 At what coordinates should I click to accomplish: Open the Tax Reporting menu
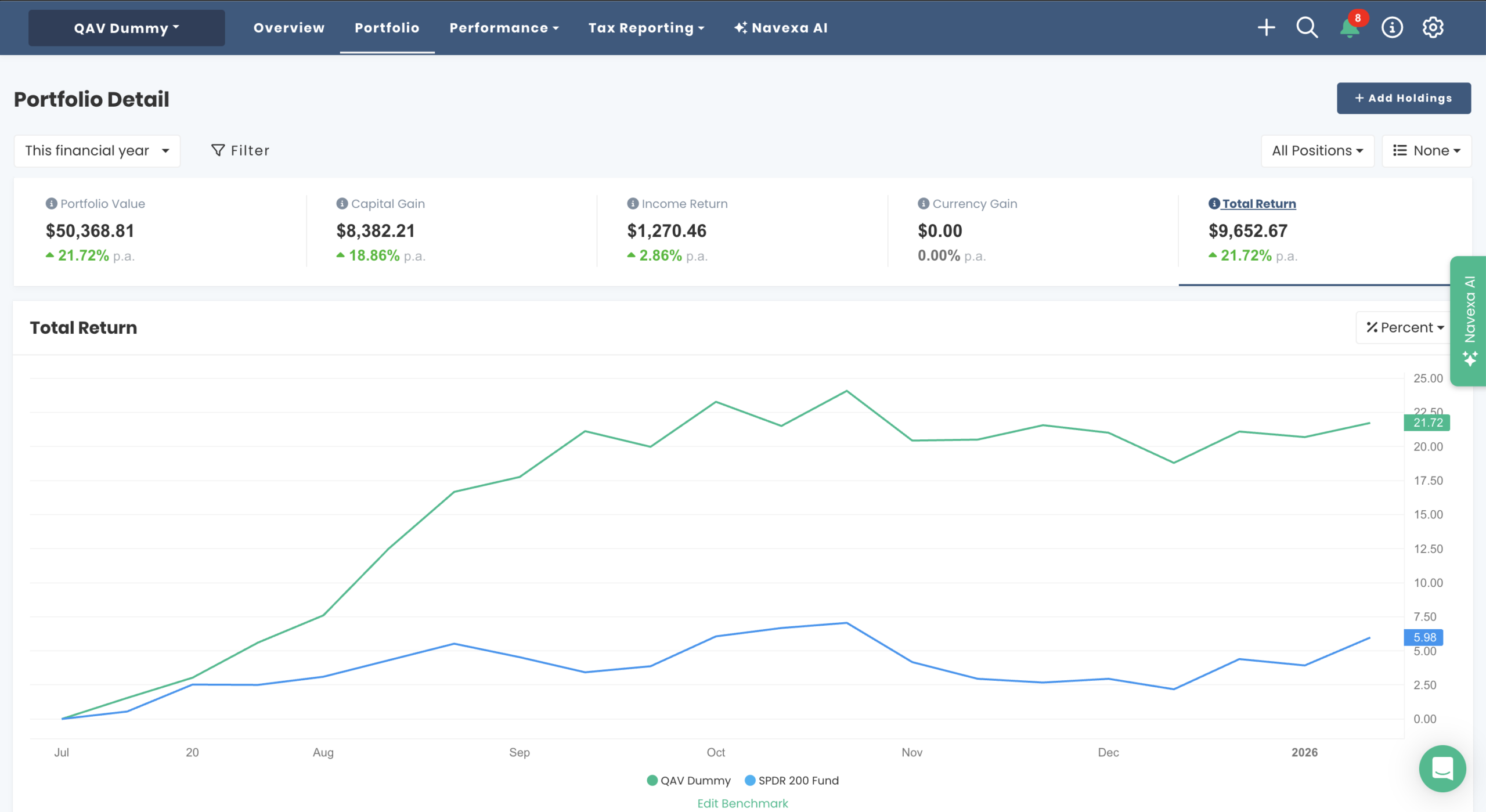[x=646, y=27]
